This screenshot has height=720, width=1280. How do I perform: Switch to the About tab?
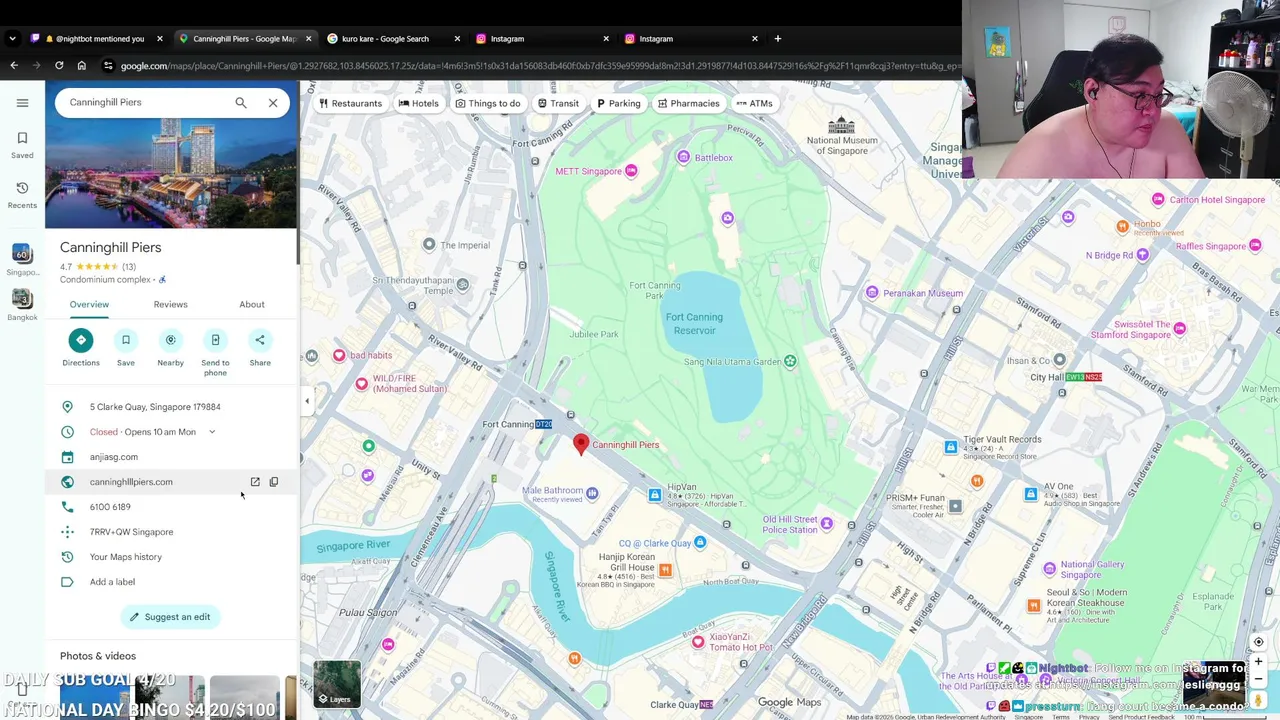[252, 304]
